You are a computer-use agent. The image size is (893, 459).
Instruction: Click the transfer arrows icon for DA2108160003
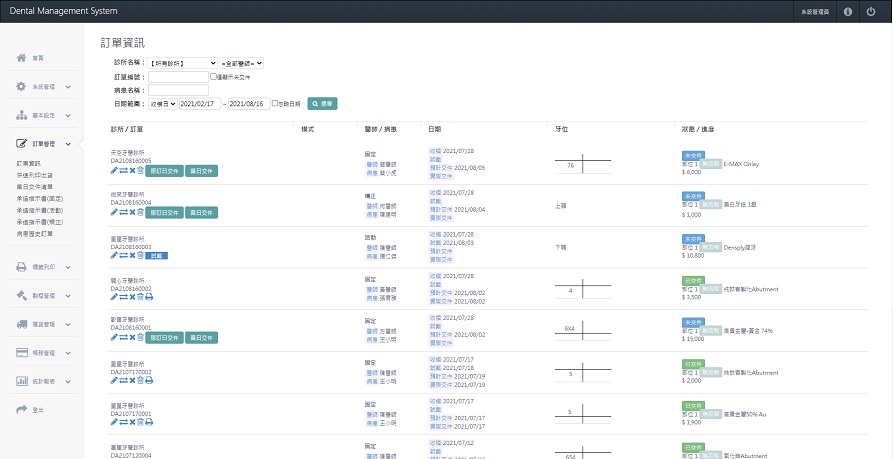(123, 255)
